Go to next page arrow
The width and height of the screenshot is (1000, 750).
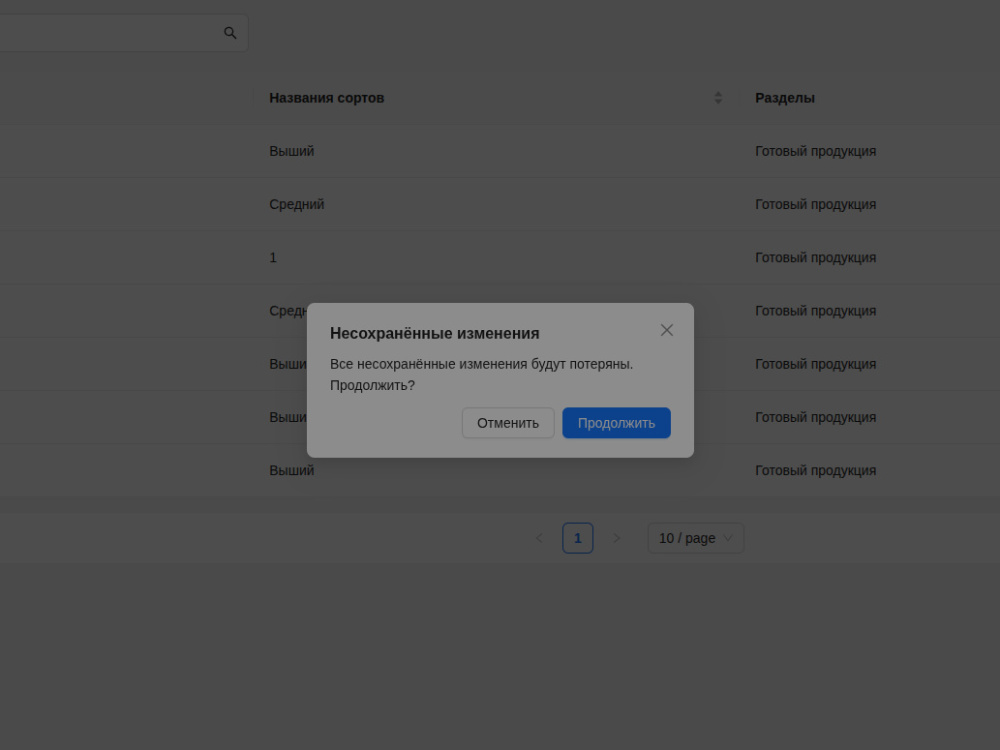[x=616, y=538]
